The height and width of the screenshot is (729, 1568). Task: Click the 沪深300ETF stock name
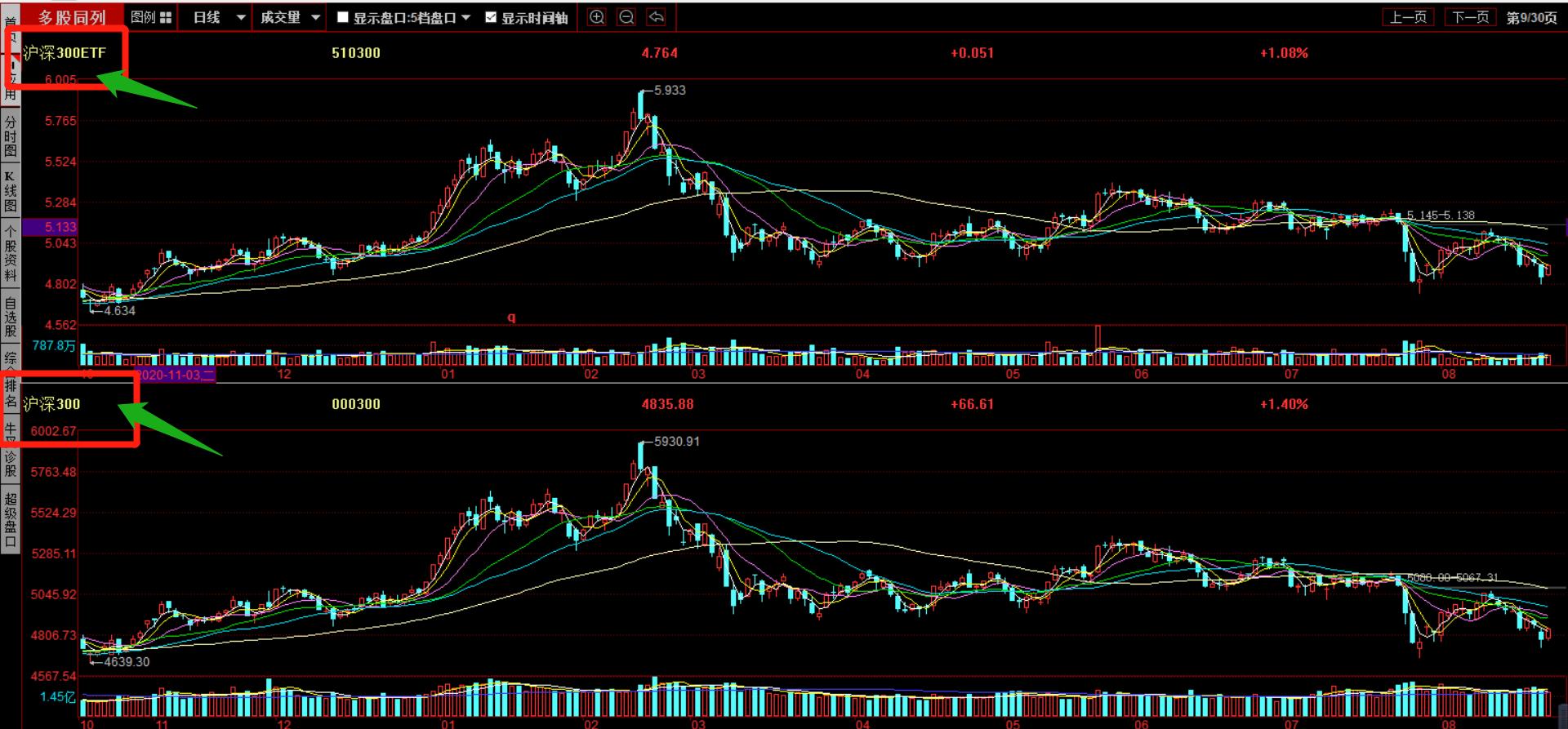tap(65, 53)
